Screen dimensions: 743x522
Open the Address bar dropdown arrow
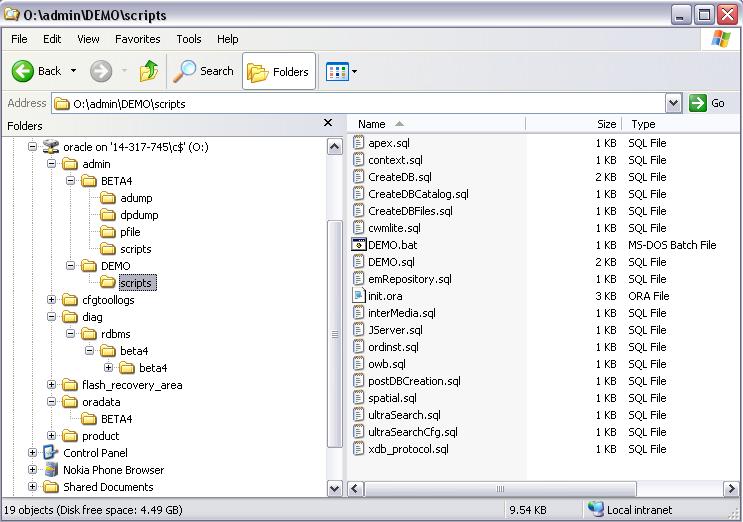click(x=674, y=103)
